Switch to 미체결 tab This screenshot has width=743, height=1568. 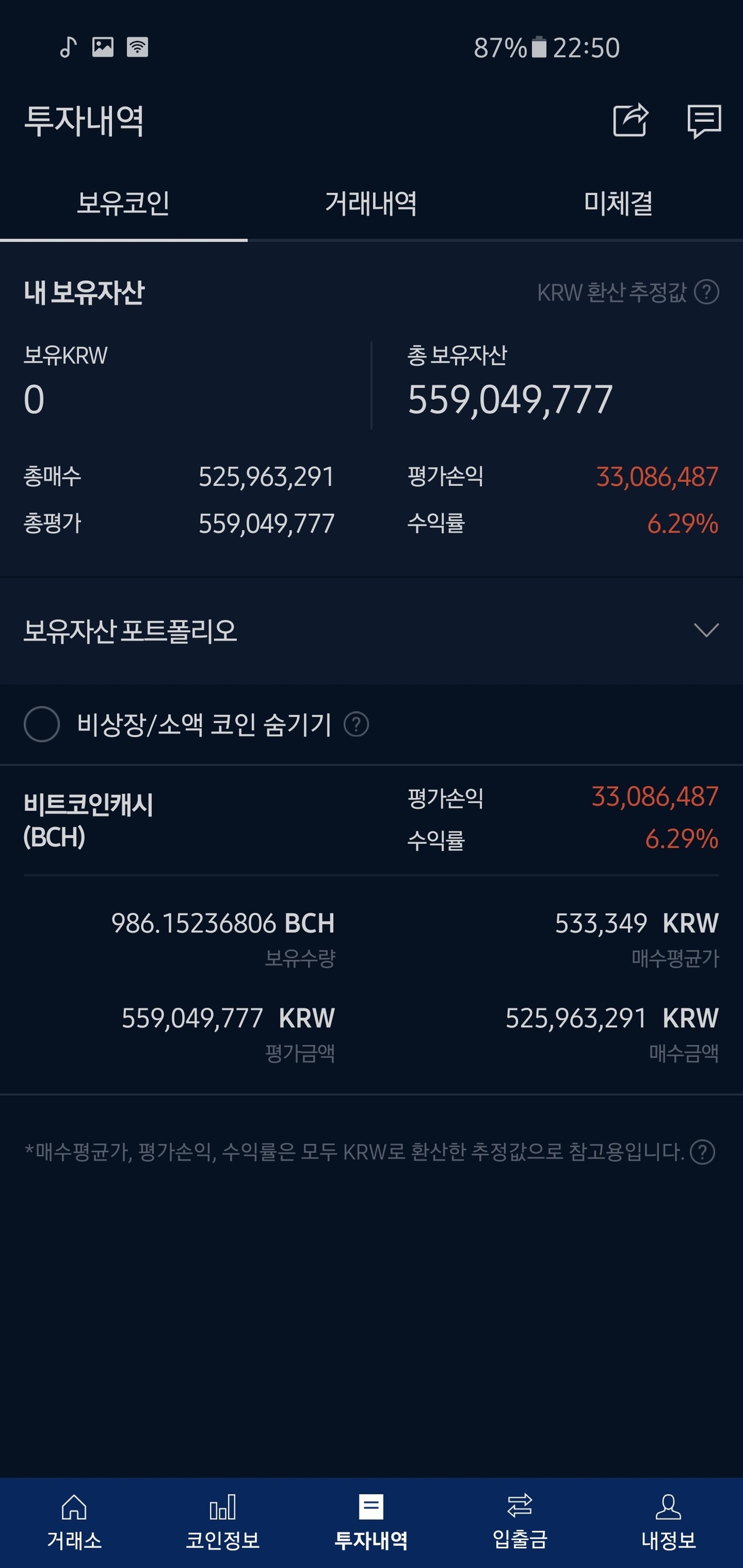coord(618,203)
